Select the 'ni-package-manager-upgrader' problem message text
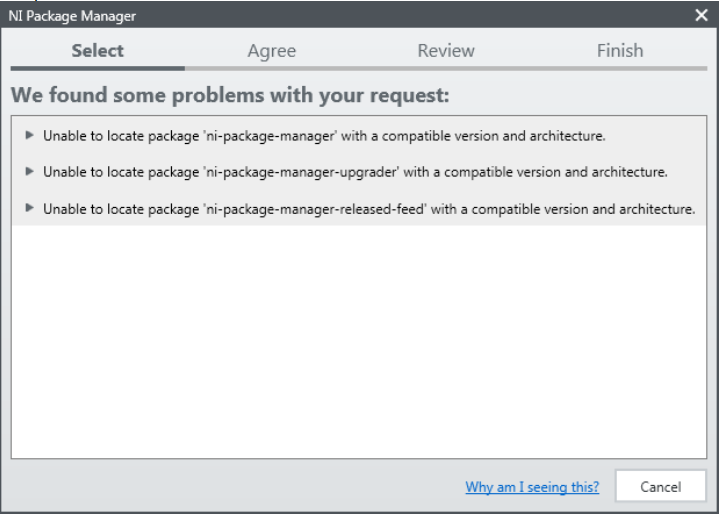 [x=355, y=172]
